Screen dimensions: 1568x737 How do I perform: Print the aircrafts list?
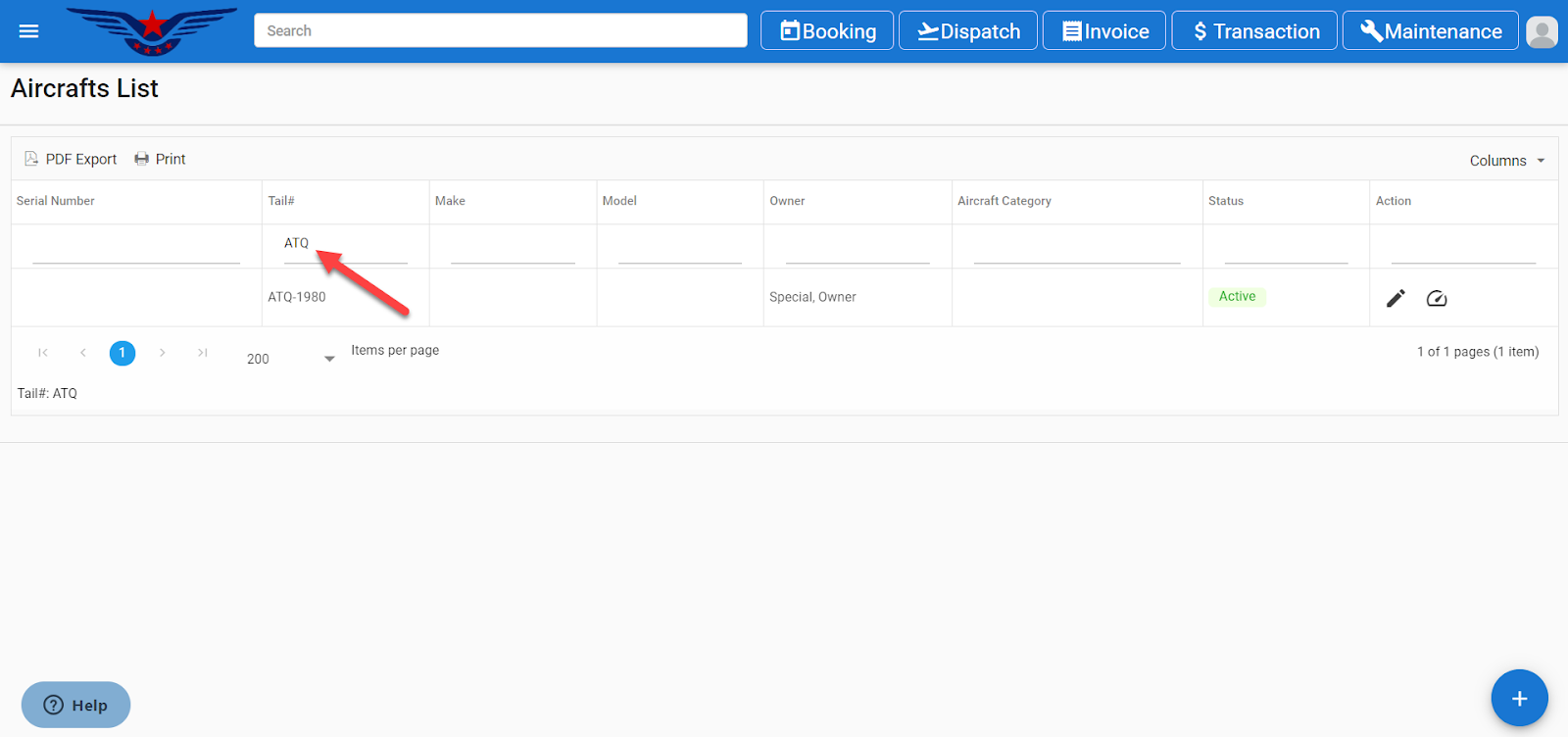click(160, 159)
